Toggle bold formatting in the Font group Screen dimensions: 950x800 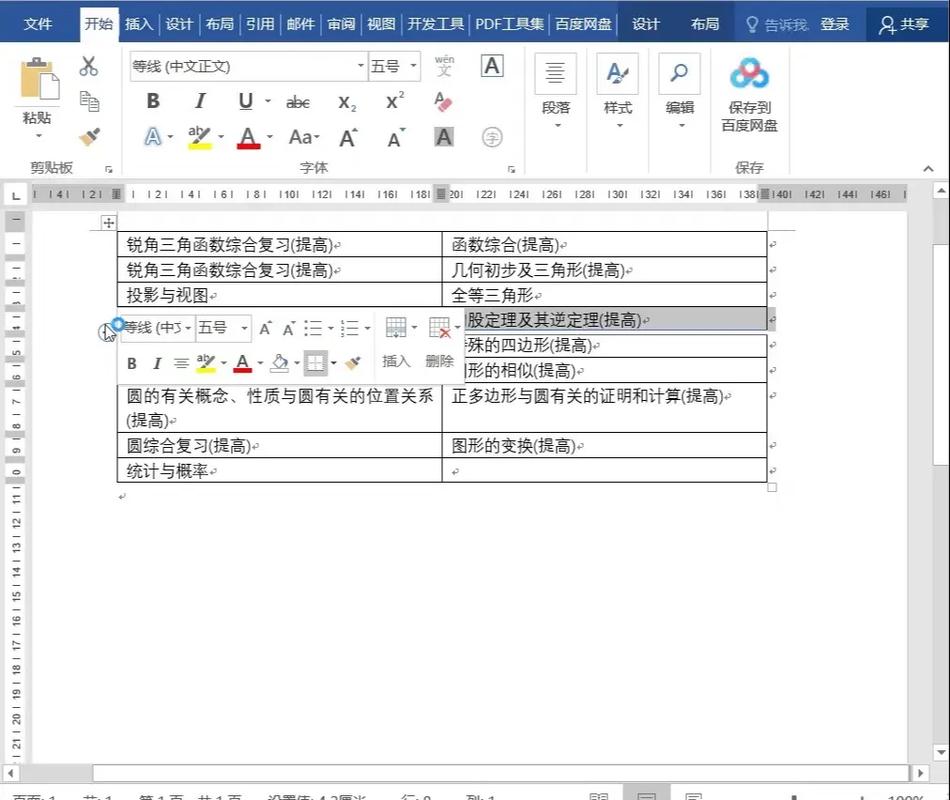153,101
